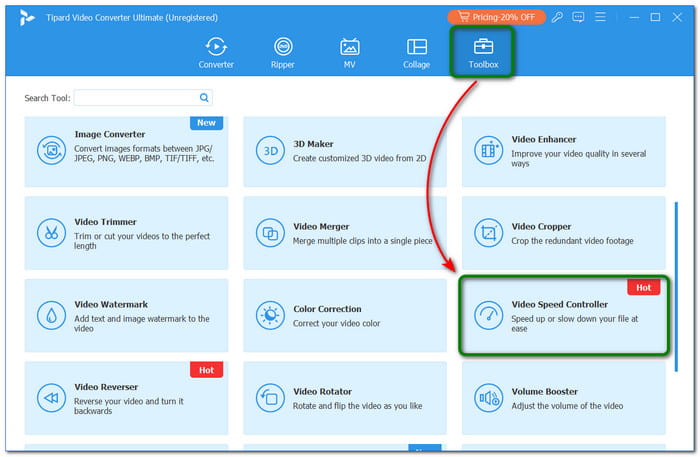Image resolution: width=700 pixels, height=457 pixels.
Task: Click the search magnifier icon
Action: [204, 97]
